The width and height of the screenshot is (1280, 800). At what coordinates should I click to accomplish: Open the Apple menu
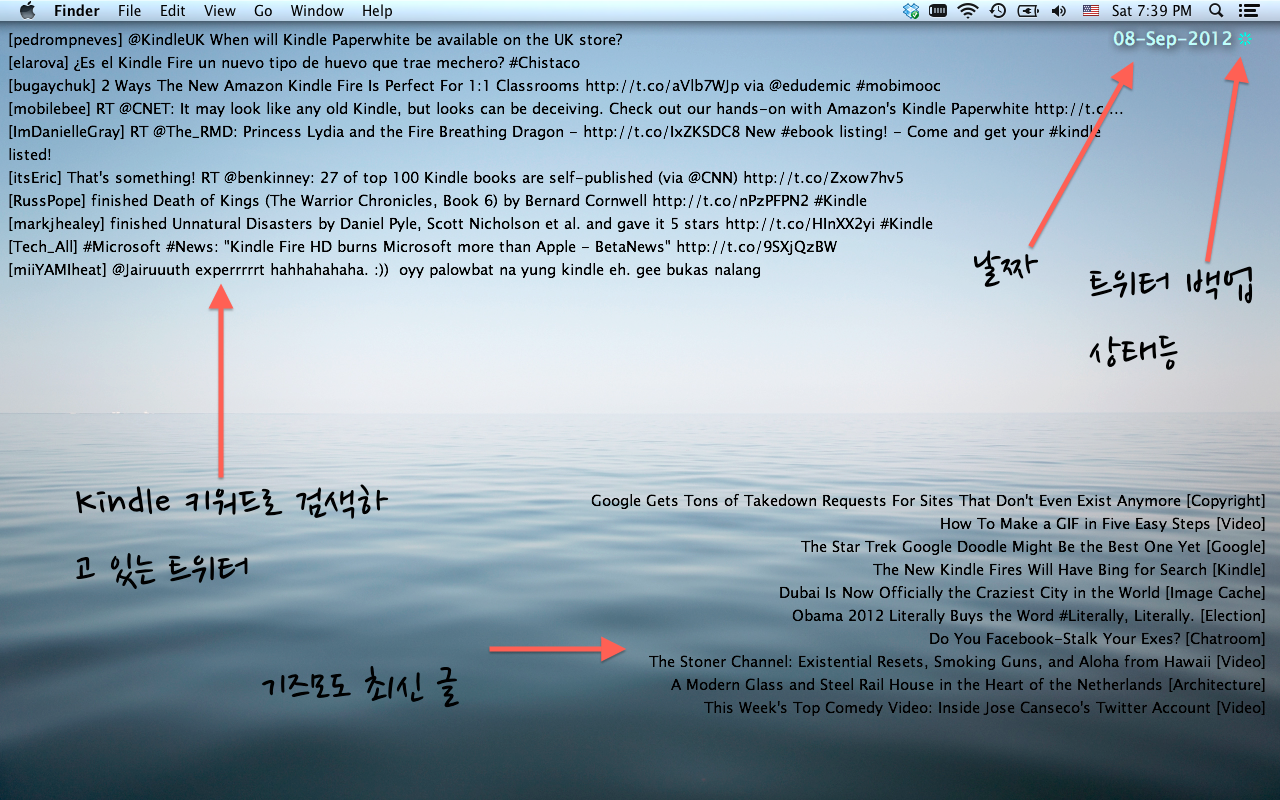(x=27, y=11)
